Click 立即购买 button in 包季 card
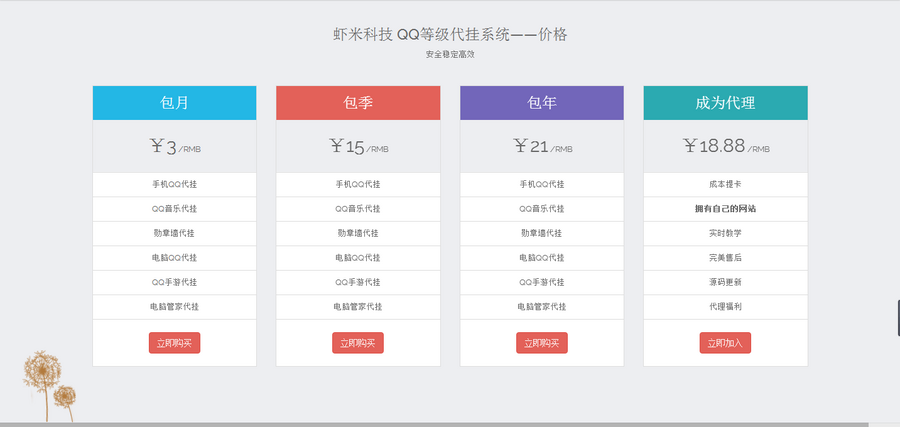Viewport: 900px width, 427px height. pos(358,343)
